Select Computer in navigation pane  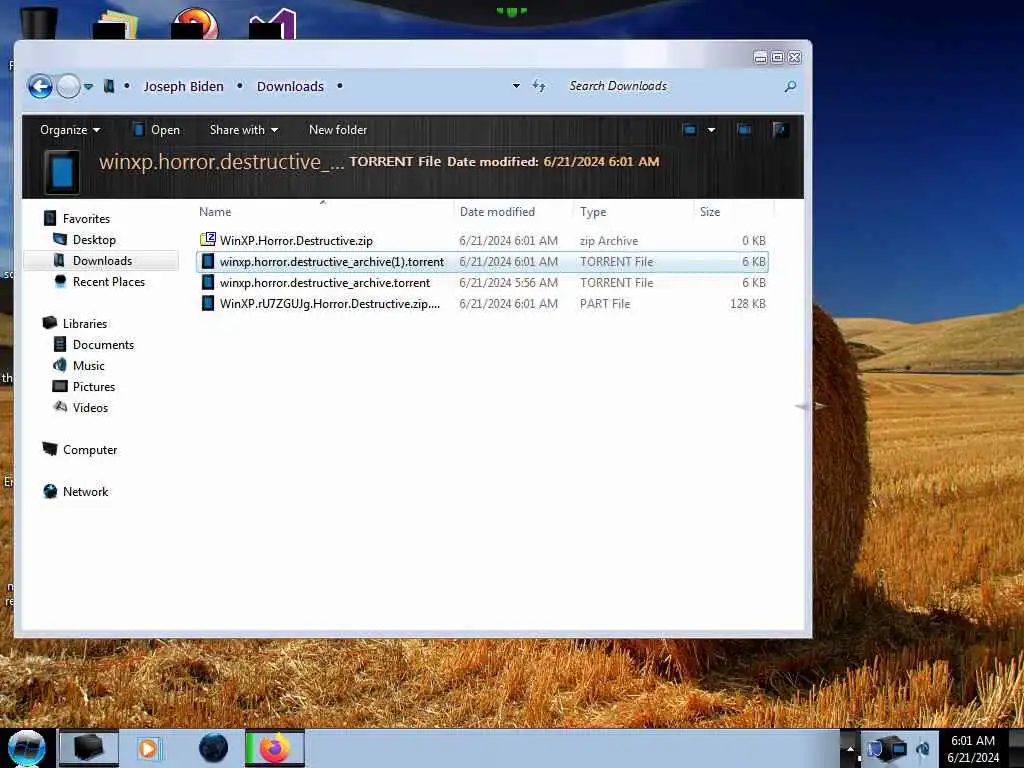coord(80,449)
